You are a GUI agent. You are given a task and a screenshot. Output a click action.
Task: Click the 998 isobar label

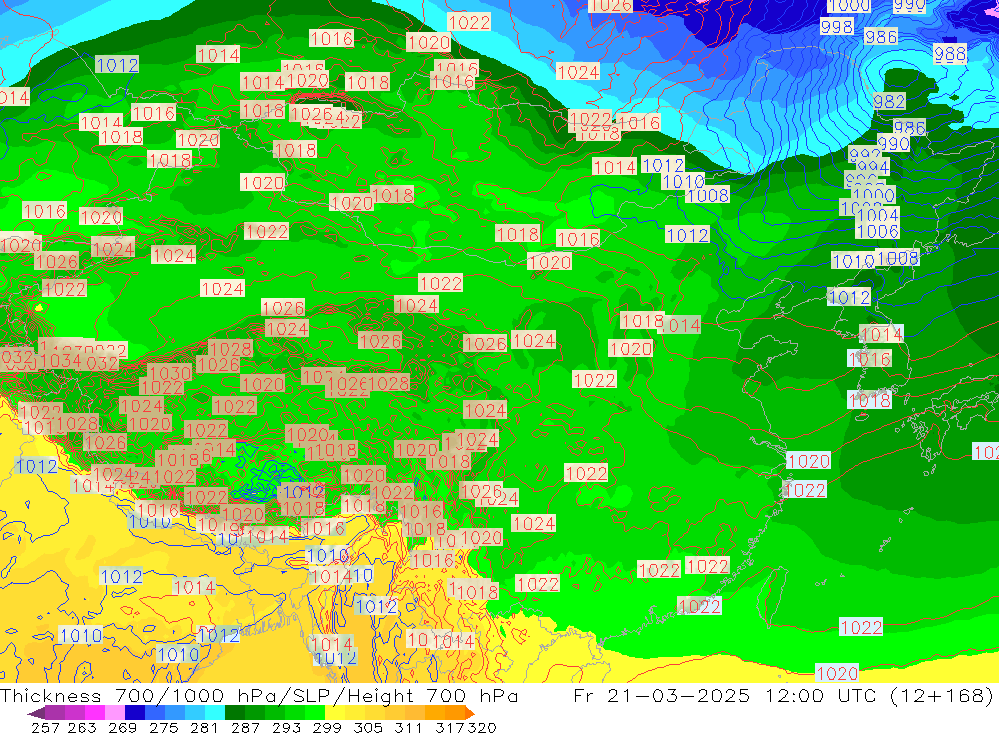point(837,26)
